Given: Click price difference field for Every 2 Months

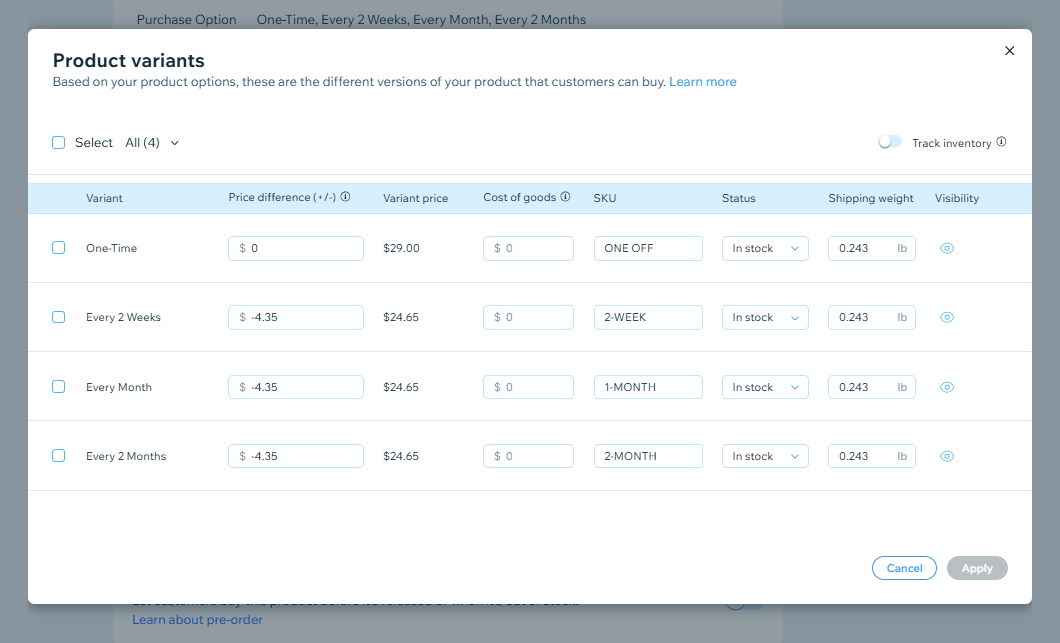Looking at the screenshot, I should click(x=296, y=456).
